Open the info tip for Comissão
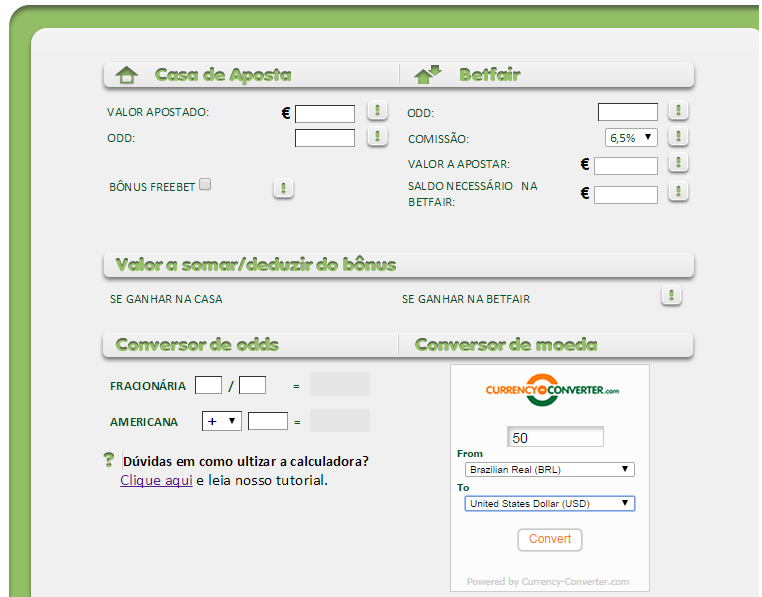The image size is (762, 597). coord(678,137)
